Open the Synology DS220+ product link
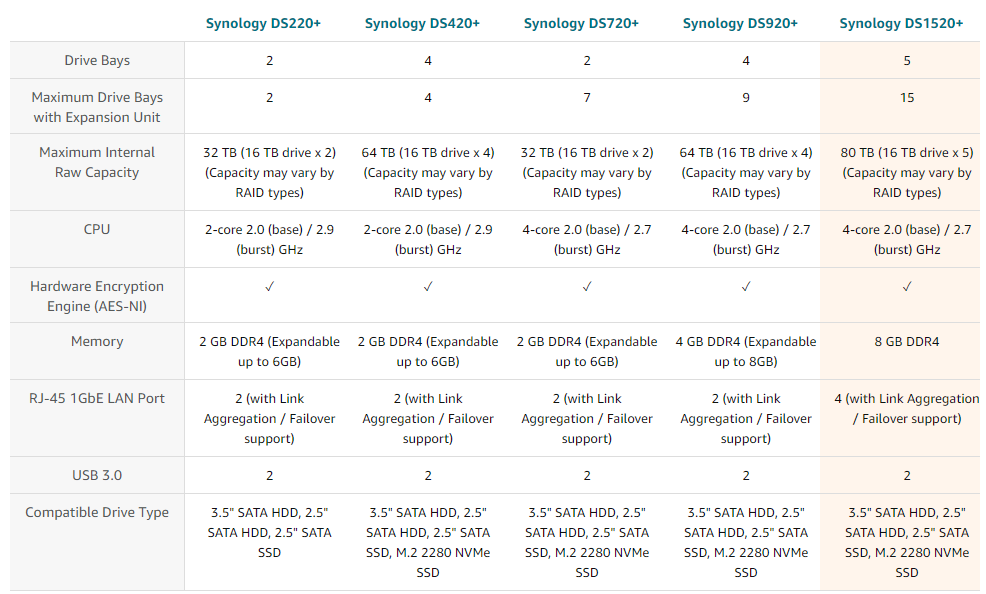The image size is (986, 594). pyautogui.click(x=263, y=23)
